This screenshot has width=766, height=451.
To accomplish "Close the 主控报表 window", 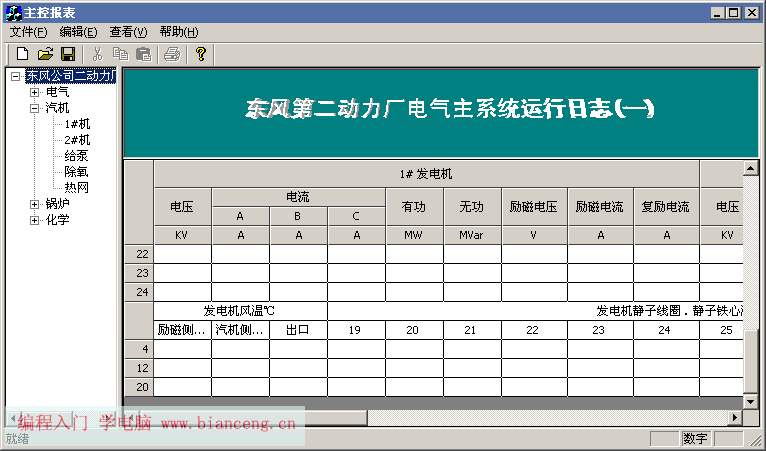I will [751, 13].
